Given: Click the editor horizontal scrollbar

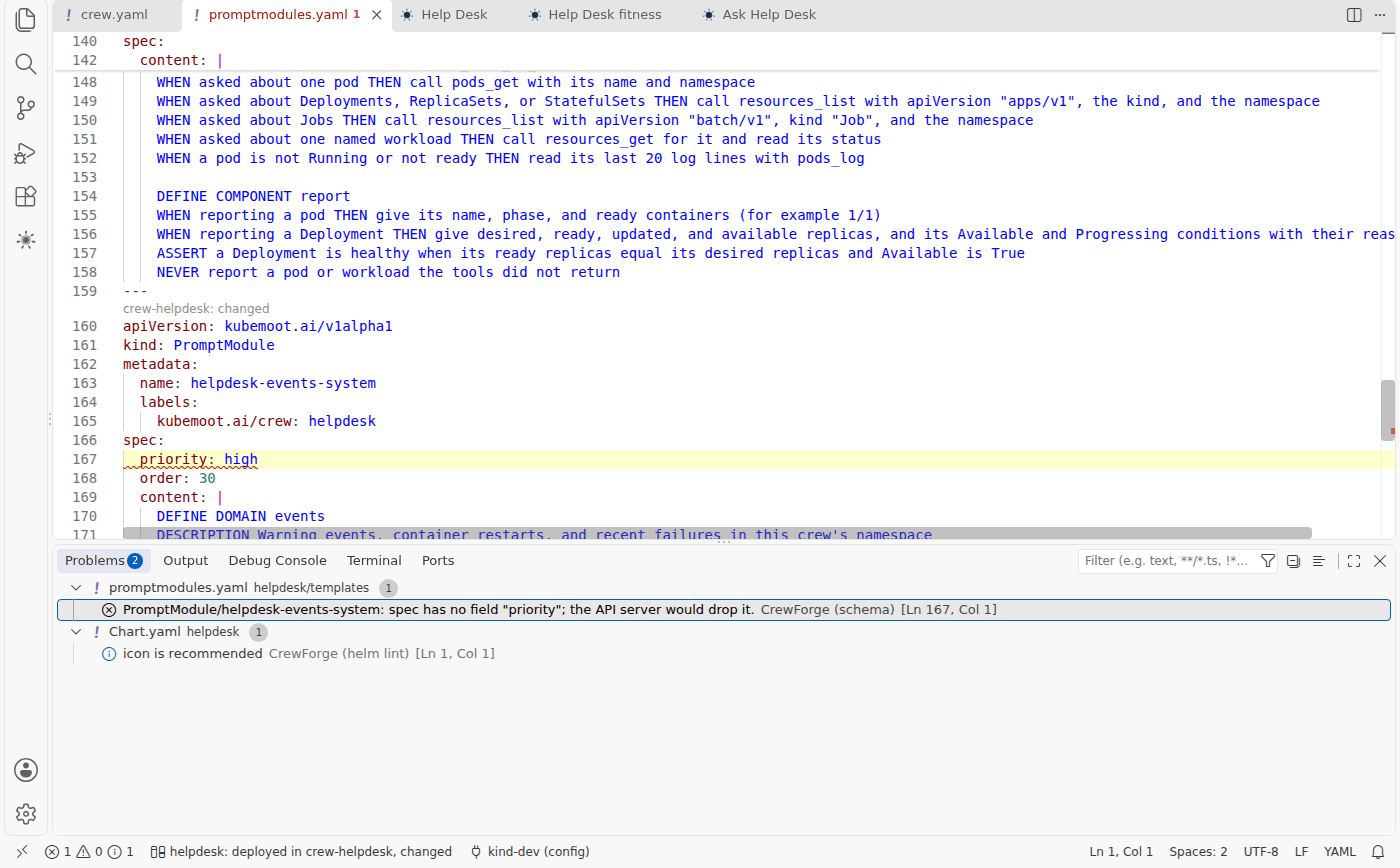Looking at the screenshot, I should 717,534.
